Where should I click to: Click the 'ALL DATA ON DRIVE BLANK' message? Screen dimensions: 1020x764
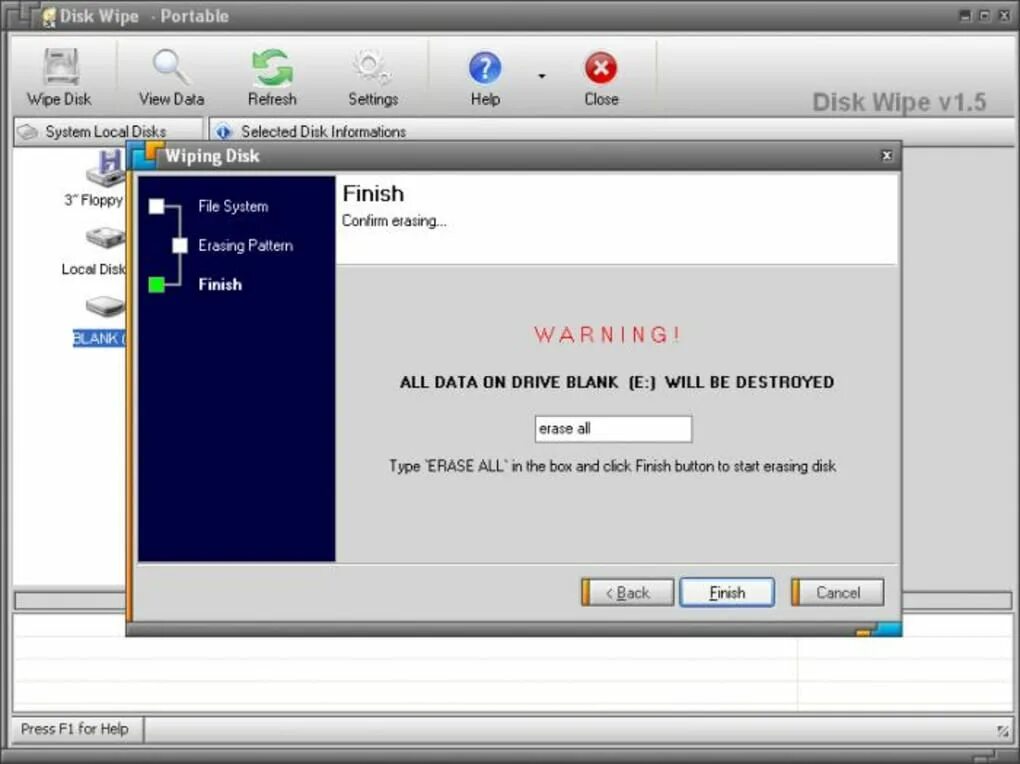[617, 382]
